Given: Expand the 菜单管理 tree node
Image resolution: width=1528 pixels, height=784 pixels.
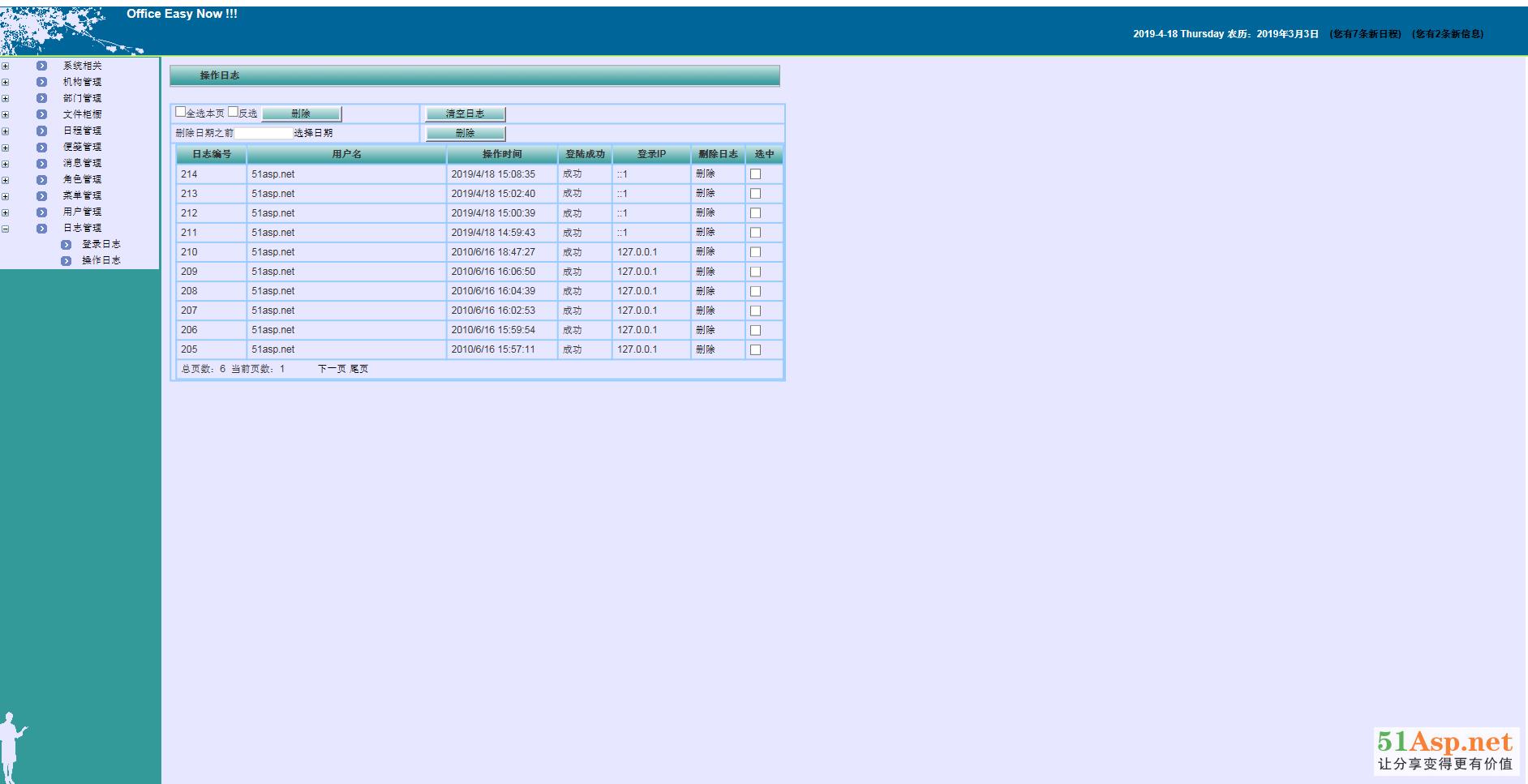Looking at the screenshot, I should point(5,196).
